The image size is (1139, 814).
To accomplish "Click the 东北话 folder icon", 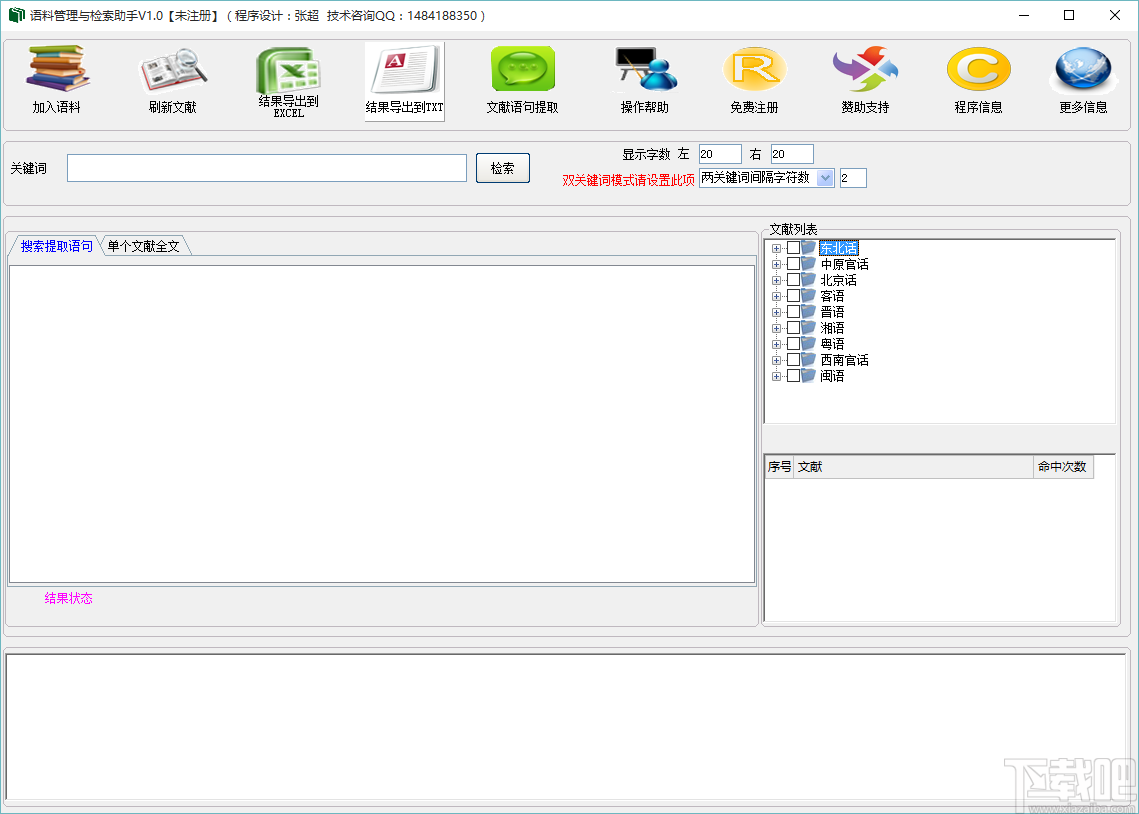I will click(x=809, y=248).
